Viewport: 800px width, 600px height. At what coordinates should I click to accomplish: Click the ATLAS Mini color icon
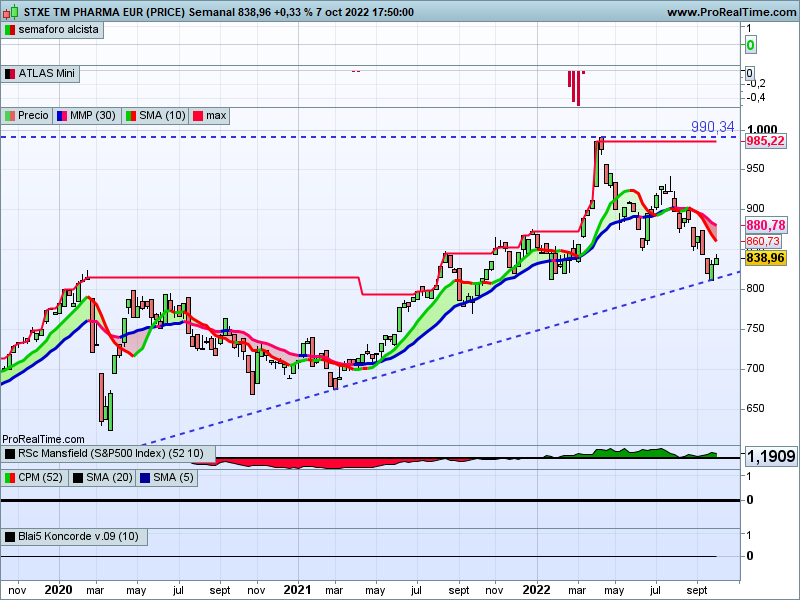[10, 74]
